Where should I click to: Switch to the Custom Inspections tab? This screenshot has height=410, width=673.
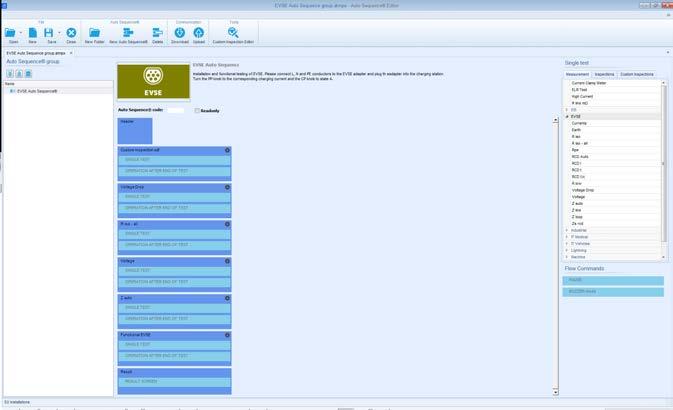[637, 74]
